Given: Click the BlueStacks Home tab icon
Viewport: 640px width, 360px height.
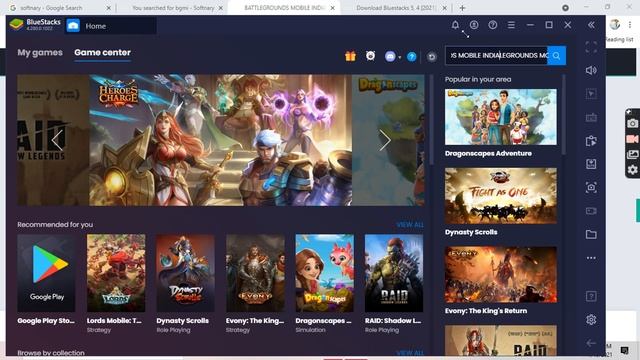Looking at the screenshot, I should tap(73, 26).
